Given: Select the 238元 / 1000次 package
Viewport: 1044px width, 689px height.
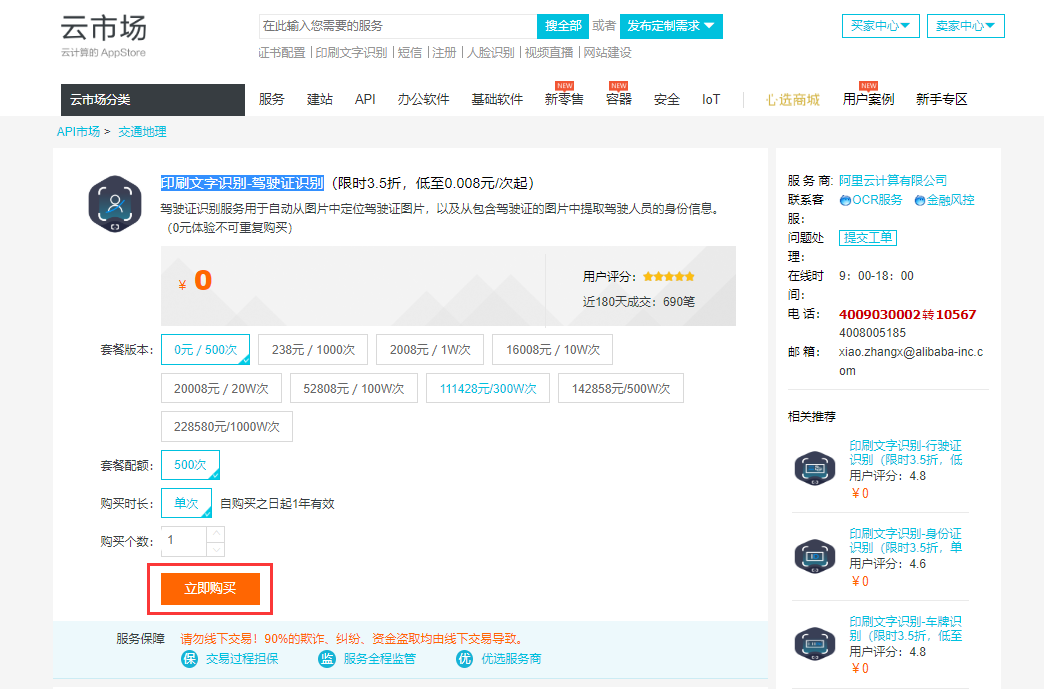Looking at the screenshot, I should 313,349.
